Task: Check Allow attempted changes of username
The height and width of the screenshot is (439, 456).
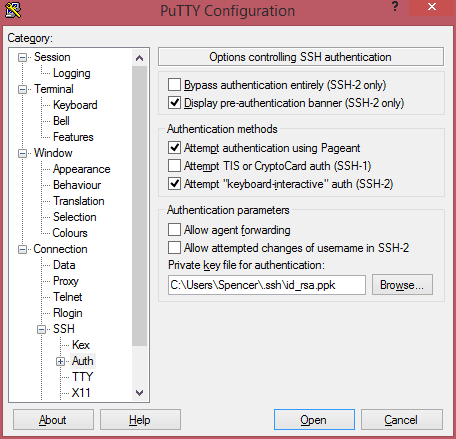Action: [x=174, y=248]
